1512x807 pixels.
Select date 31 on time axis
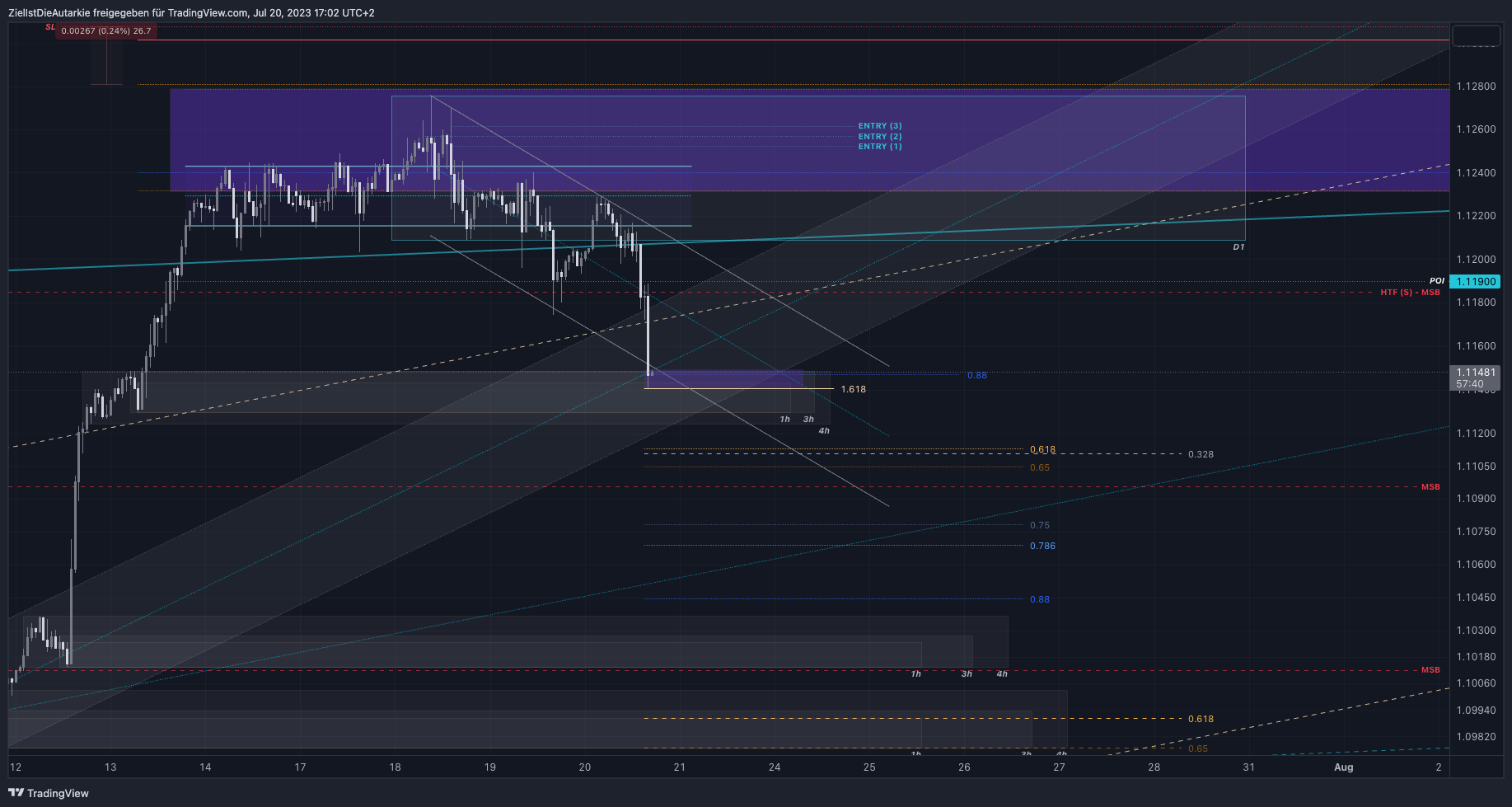pyautogui.click(x=1248, y=767)
